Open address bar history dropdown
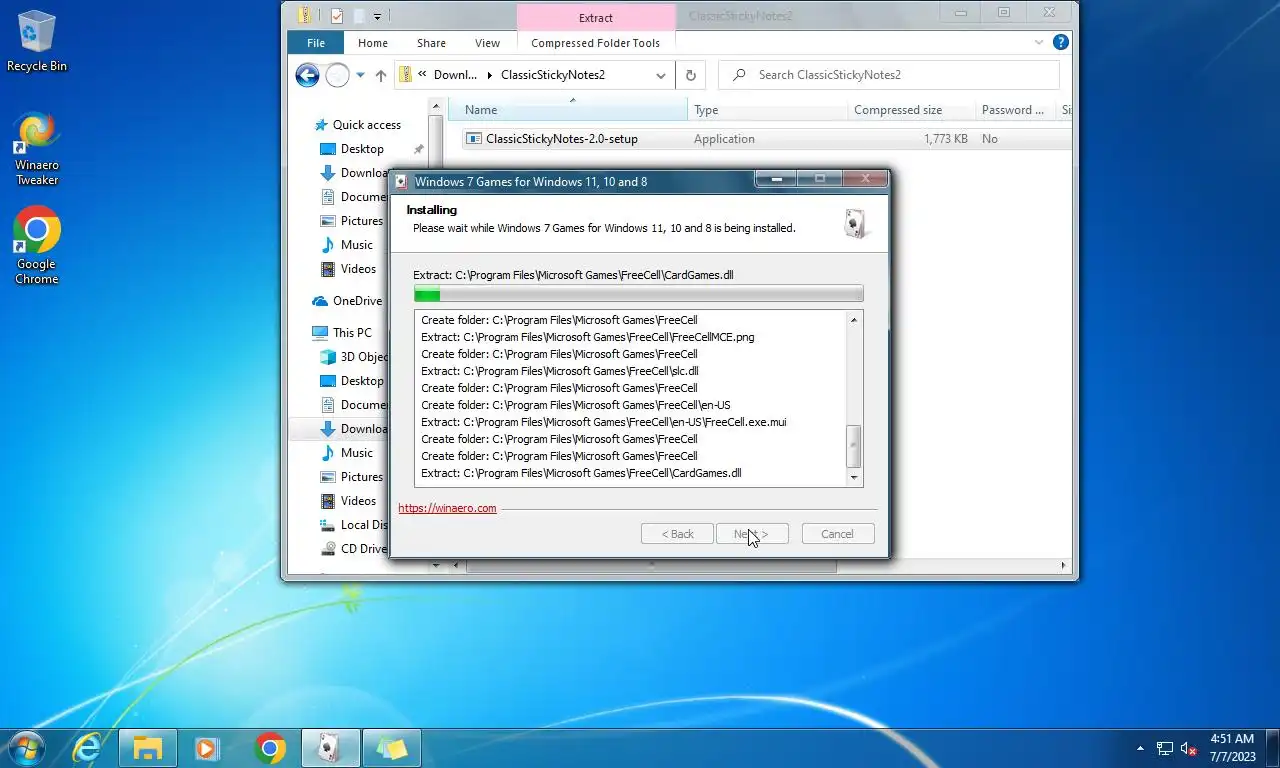This screenshot has height=768, width=1280. click(x=661, y=75)
